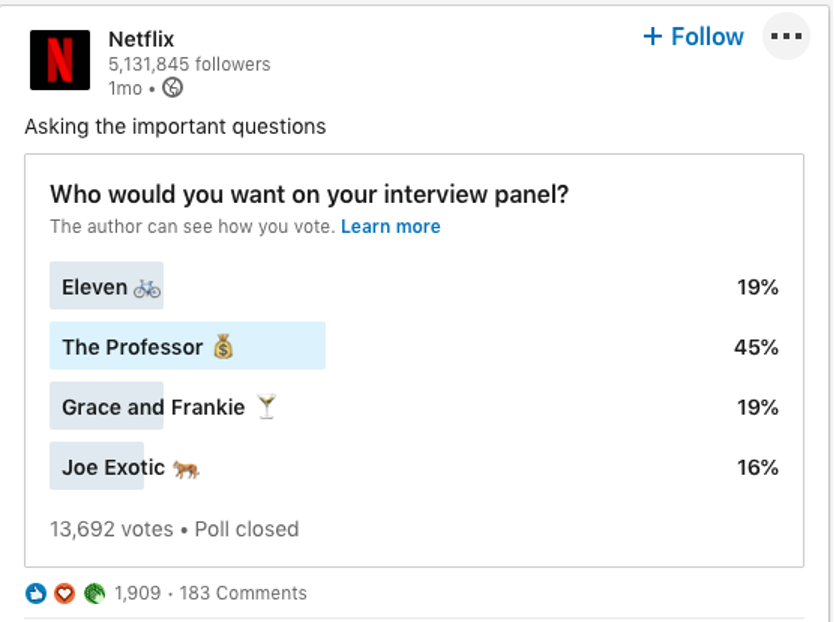Click the cocktail glass emoji beside Grace and Frankie
834x622 pixels.
266,407
